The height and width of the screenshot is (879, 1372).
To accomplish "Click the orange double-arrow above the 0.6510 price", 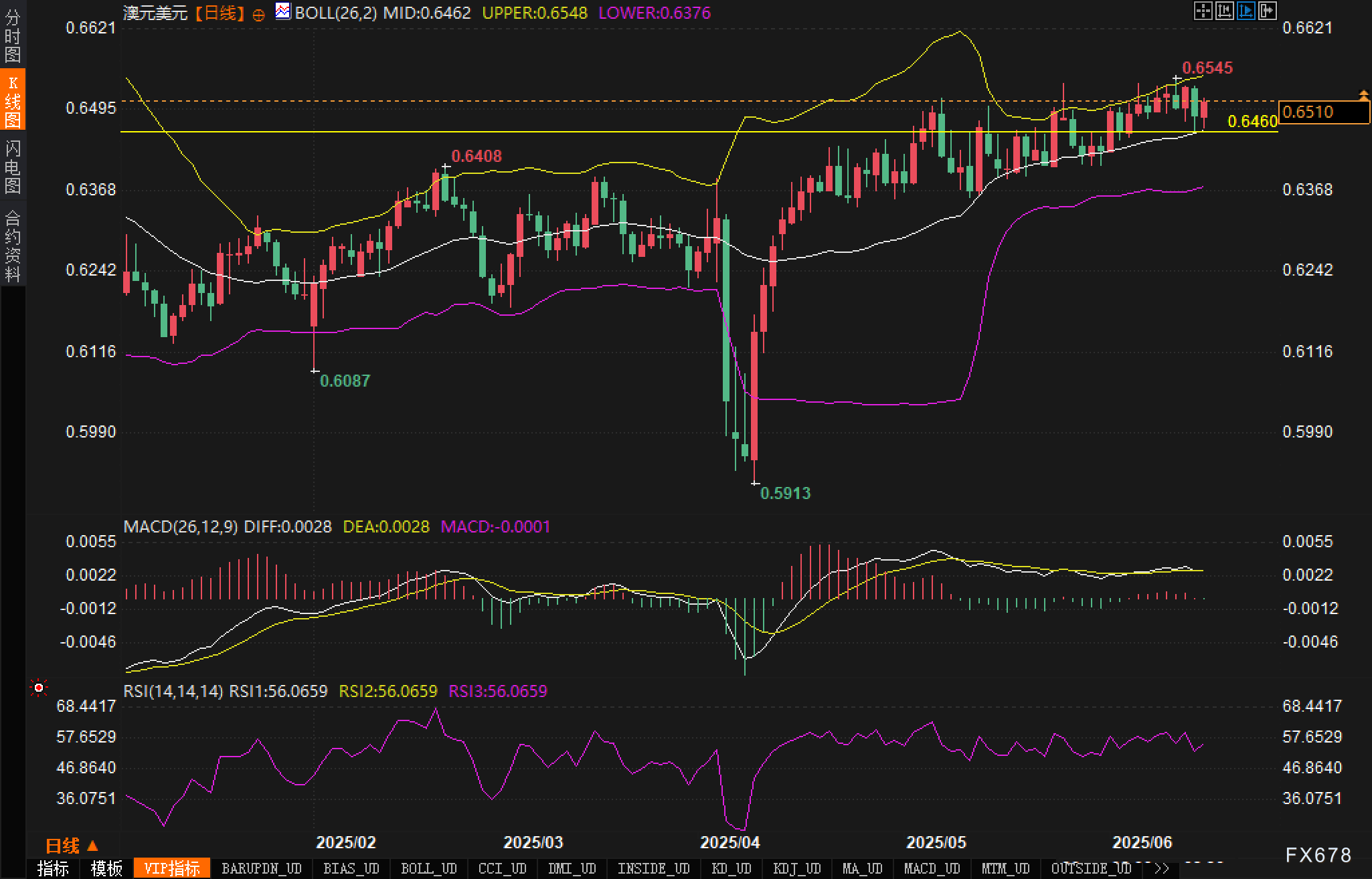I will [1363, 95].
